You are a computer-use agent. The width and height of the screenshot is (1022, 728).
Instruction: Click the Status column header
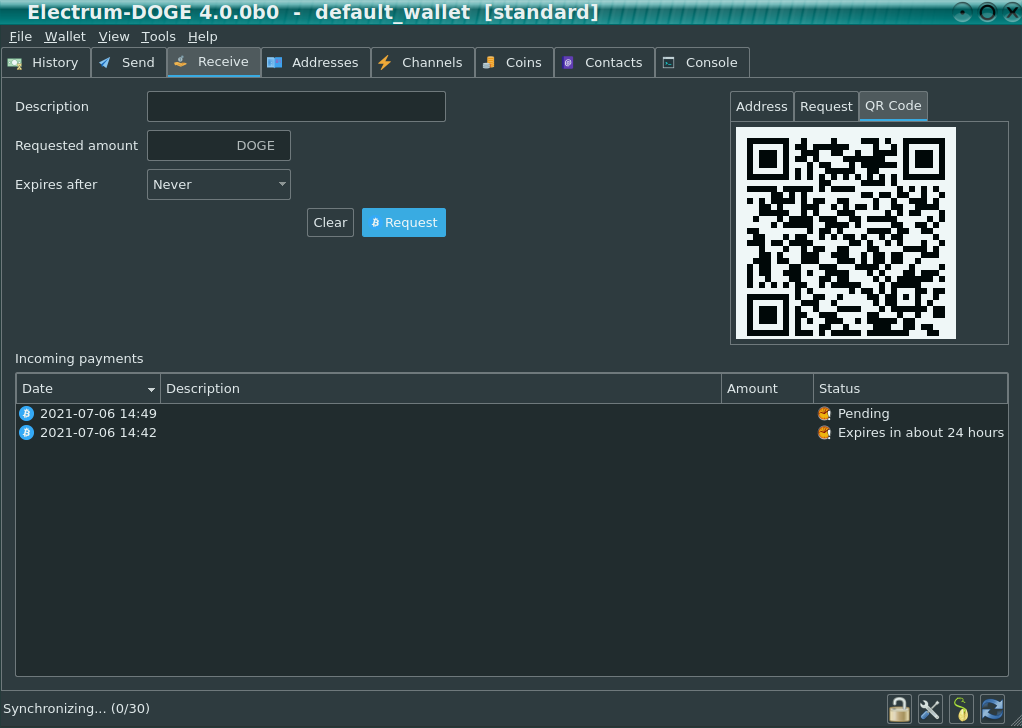click(x=911, y=388)
